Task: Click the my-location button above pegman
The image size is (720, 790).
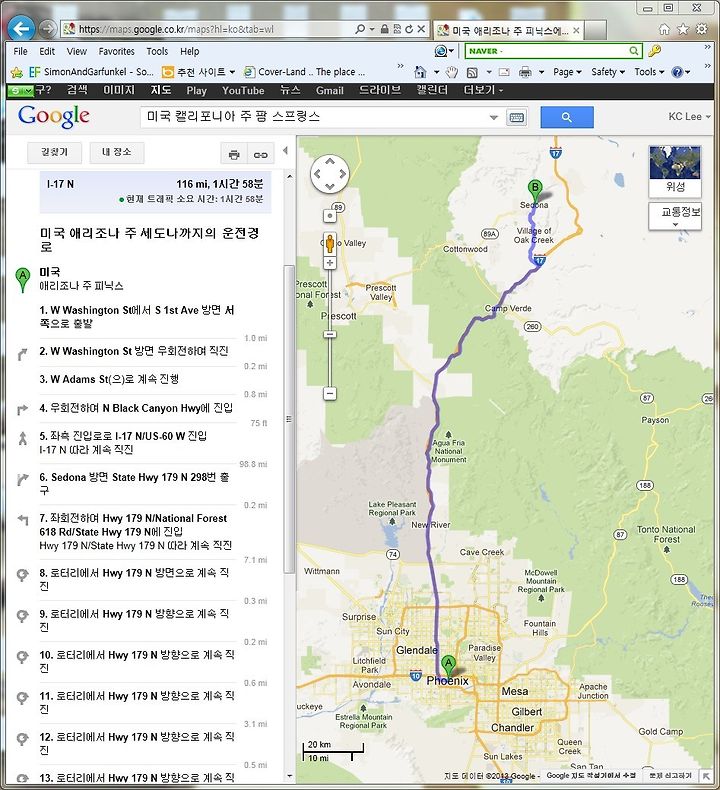Action: pos(330,216)
